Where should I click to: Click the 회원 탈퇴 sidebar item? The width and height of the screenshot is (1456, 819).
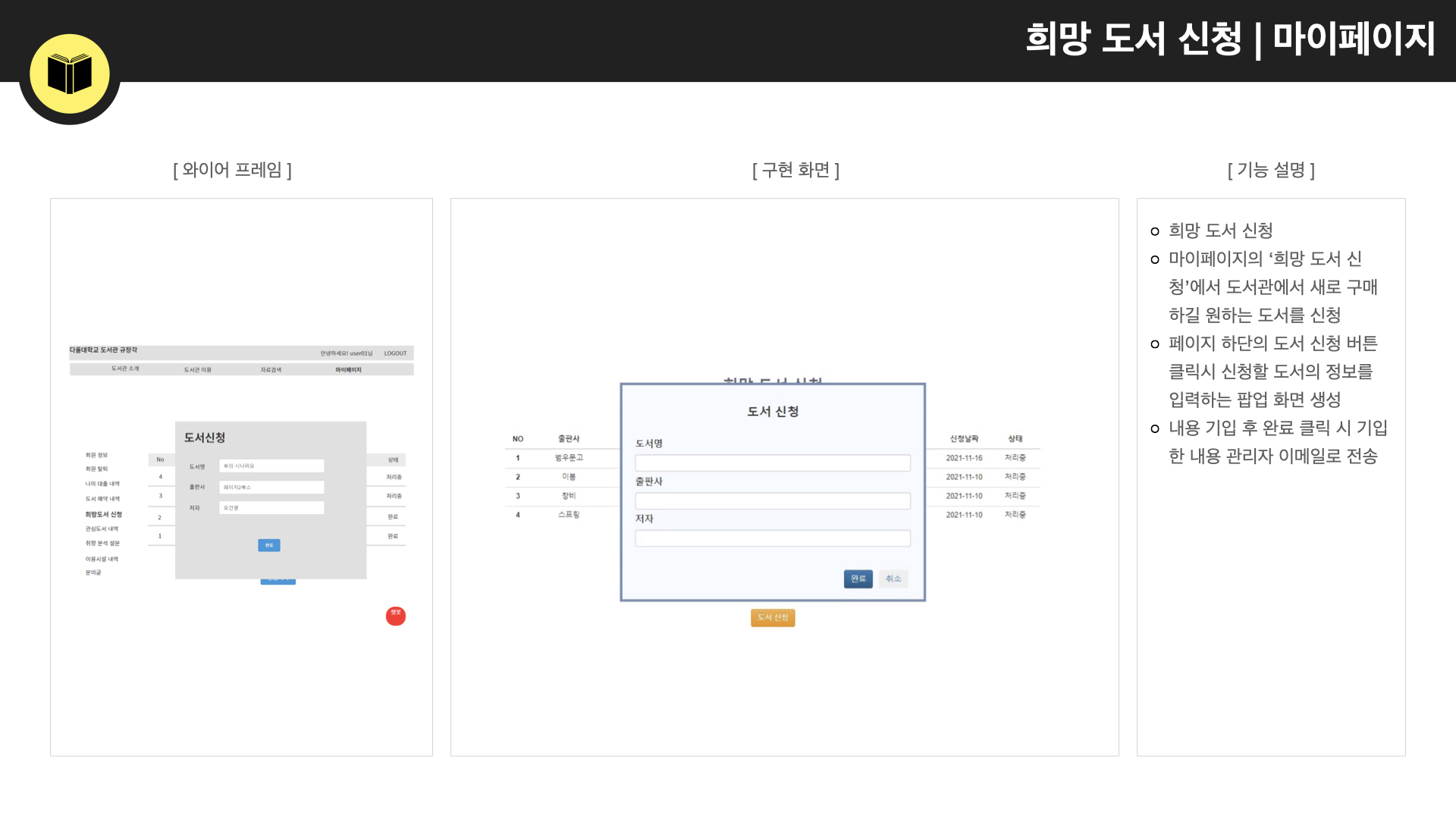tap(96, 469)
